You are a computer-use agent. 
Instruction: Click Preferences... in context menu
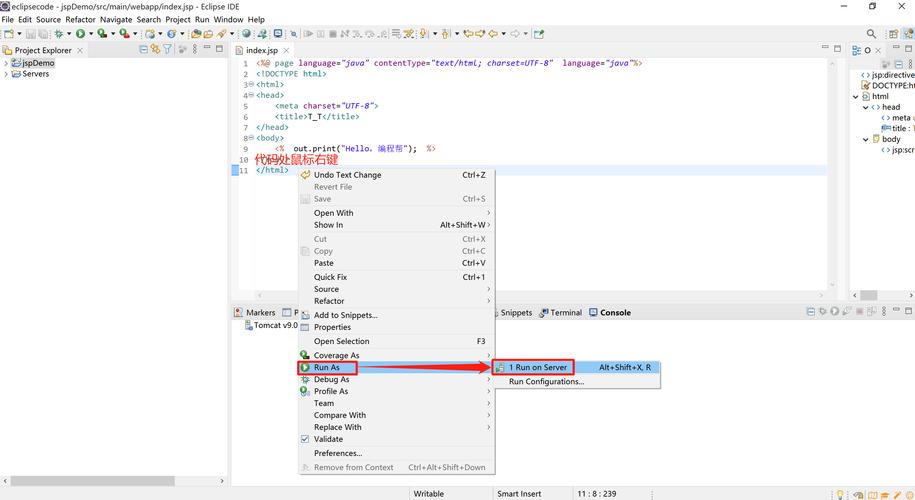(x=396, y=453)
